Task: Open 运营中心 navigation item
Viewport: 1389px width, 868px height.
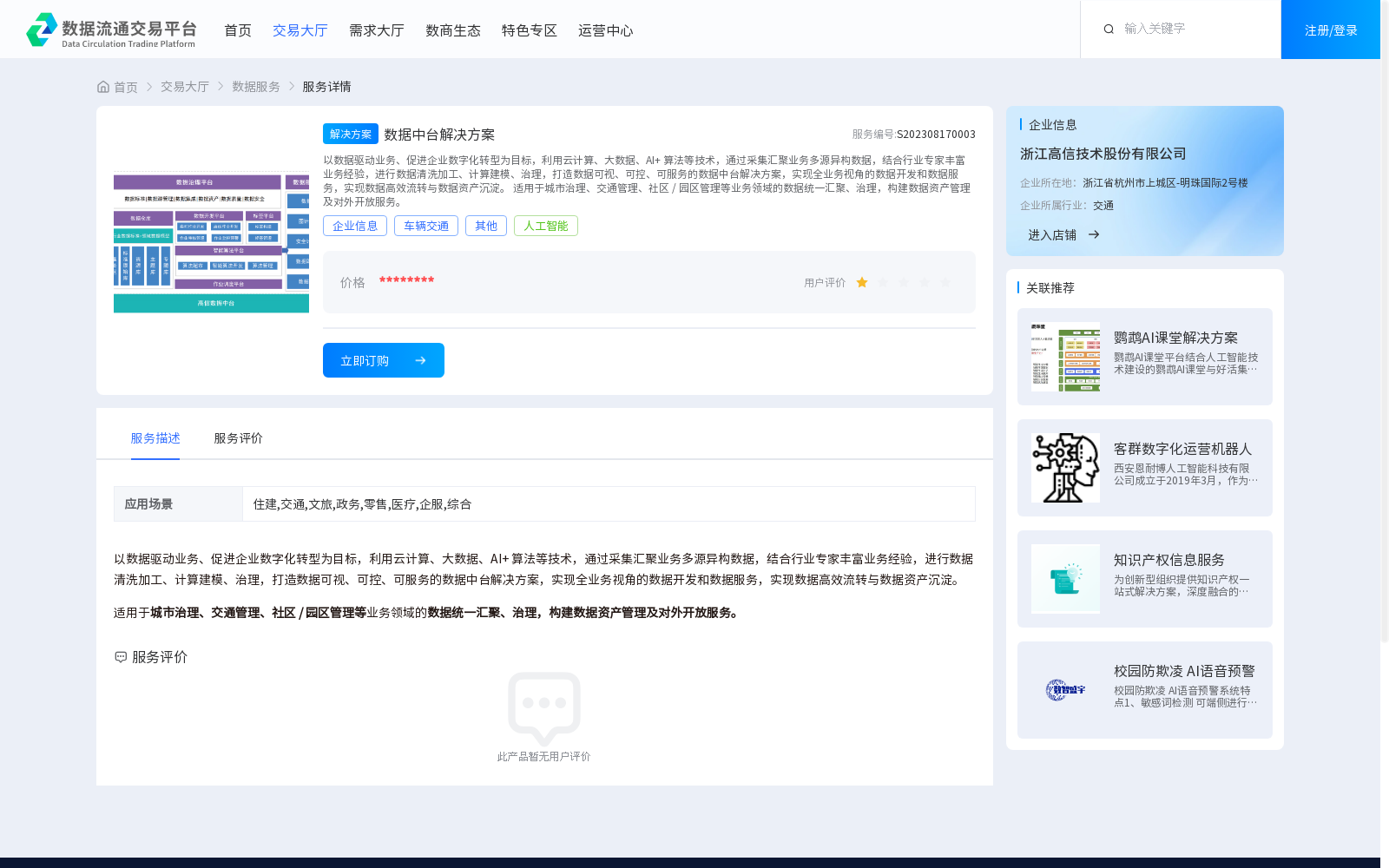Action: (606, 30)
